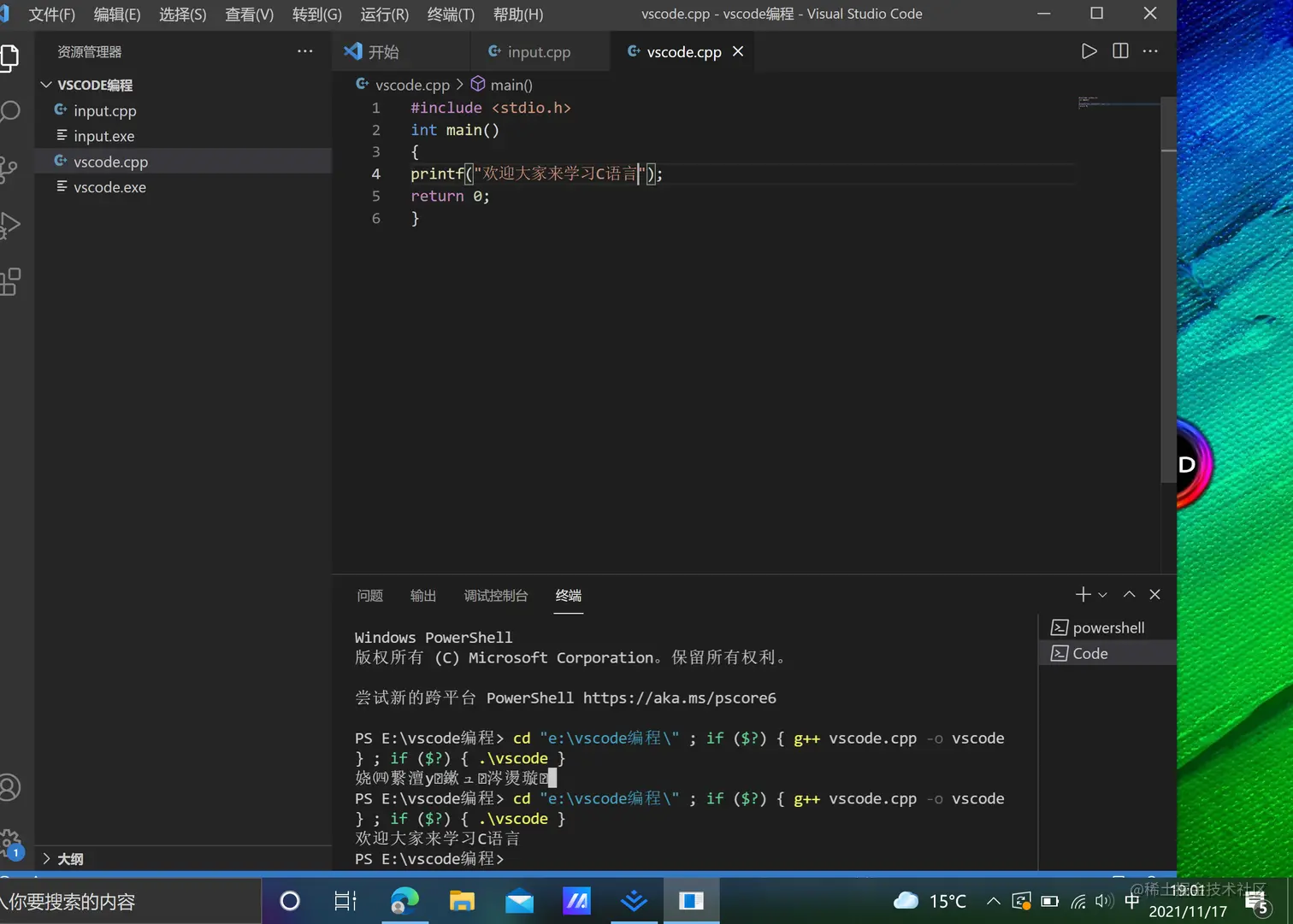Viewport: 1293px width, 924px height.
Task: Open editor More Actions ellipsis
Action: 1150,51
